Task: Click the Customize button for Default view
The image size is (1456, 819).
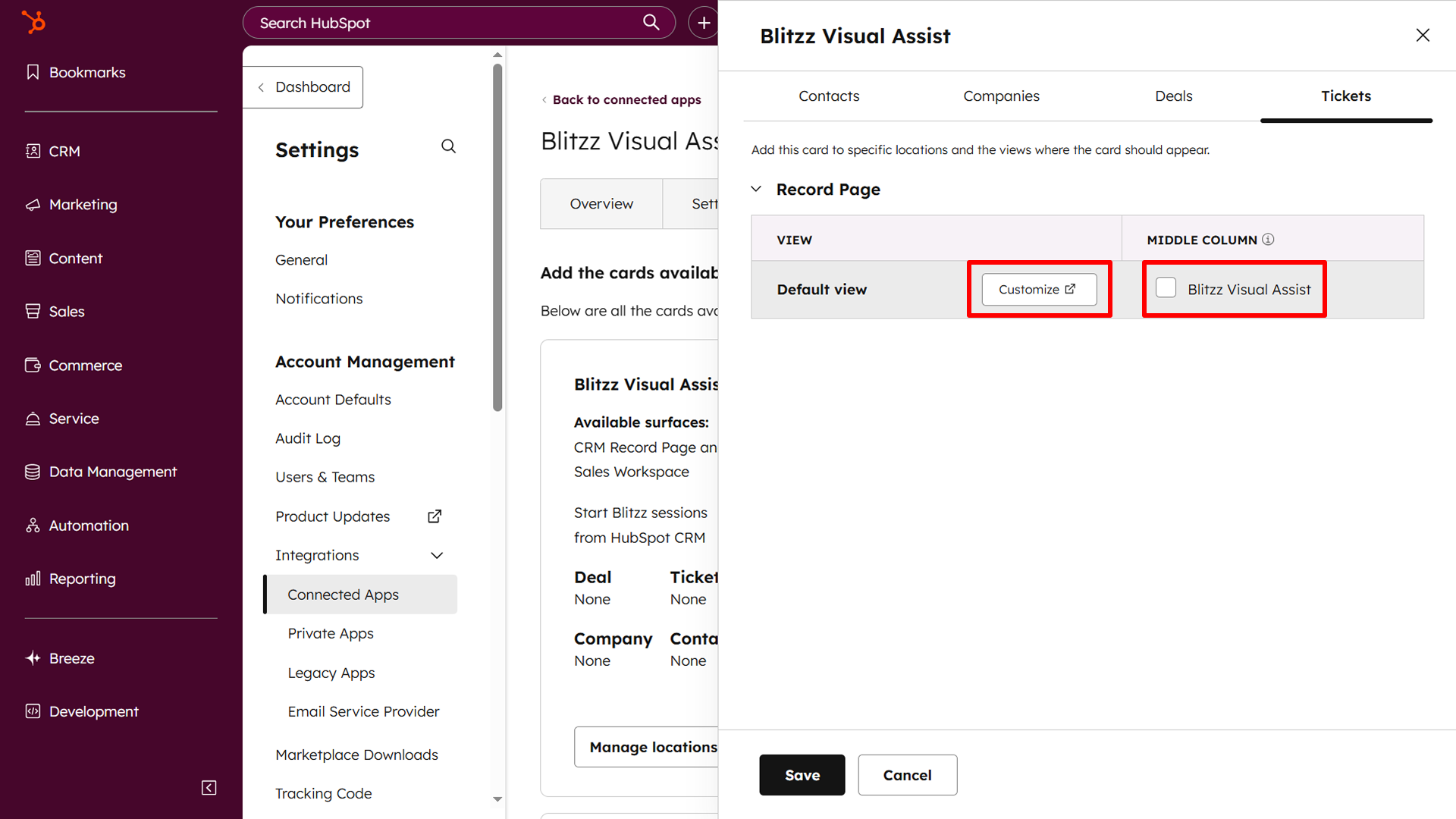Action: [1038, 290]
